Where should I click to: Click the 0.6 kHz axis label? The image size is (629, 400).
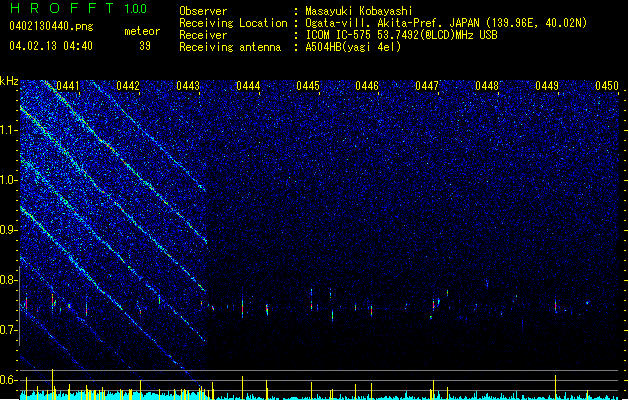[9, 380]
